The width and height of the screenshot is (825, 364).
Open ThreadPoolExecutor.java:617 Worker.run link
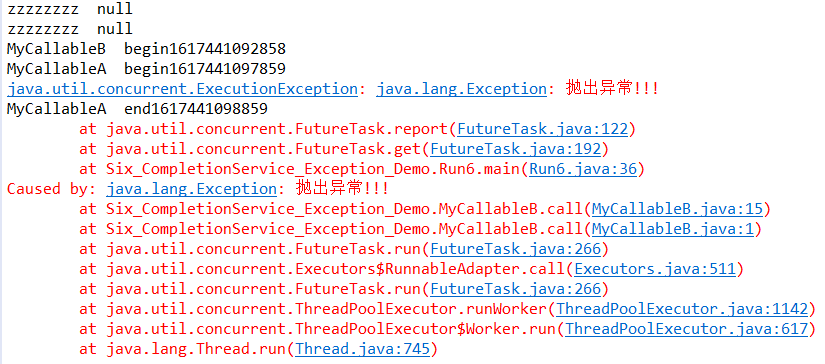point(686,329)
